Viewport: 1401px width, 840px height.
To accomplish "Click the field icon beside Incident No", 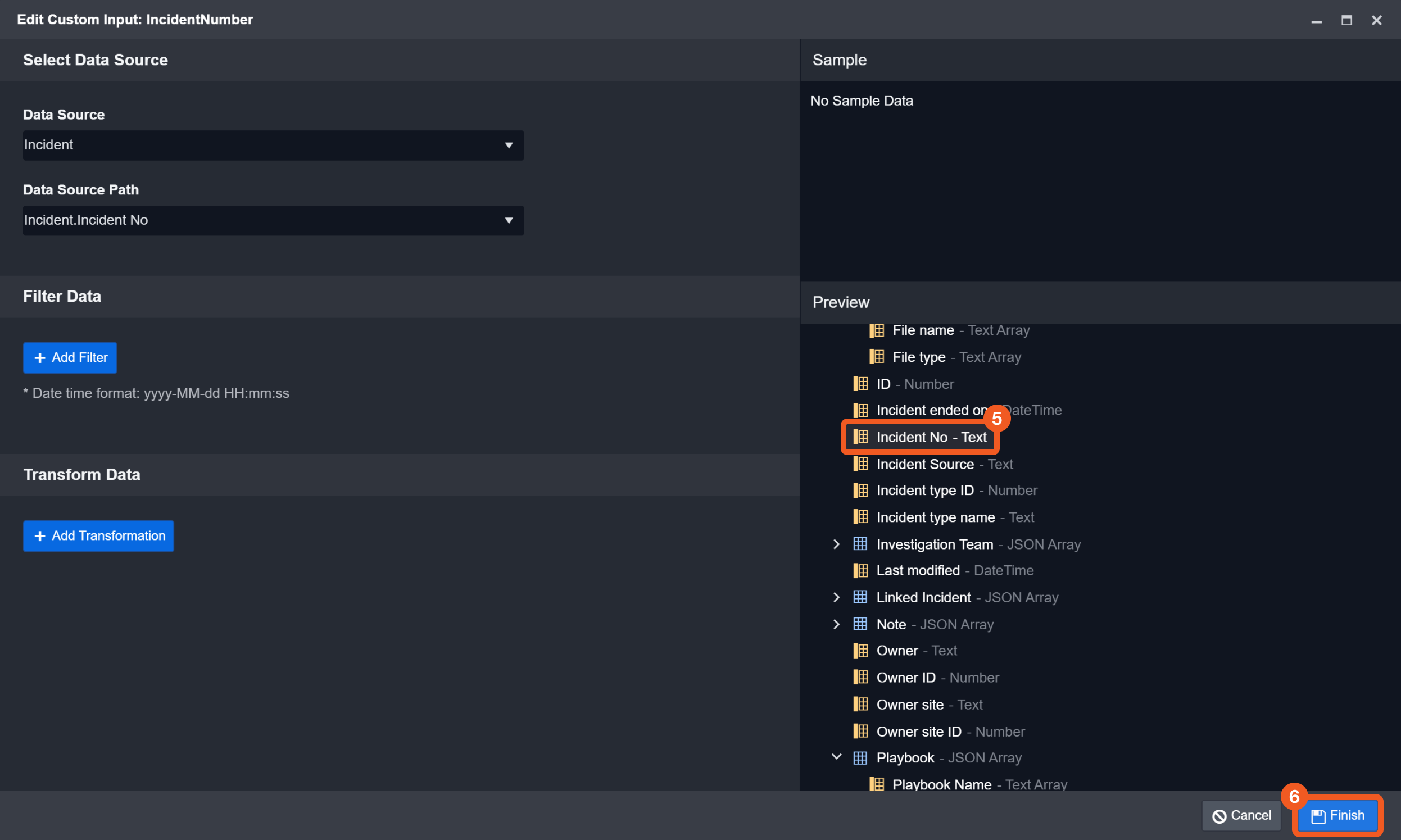I will click(x=860, y=437).
